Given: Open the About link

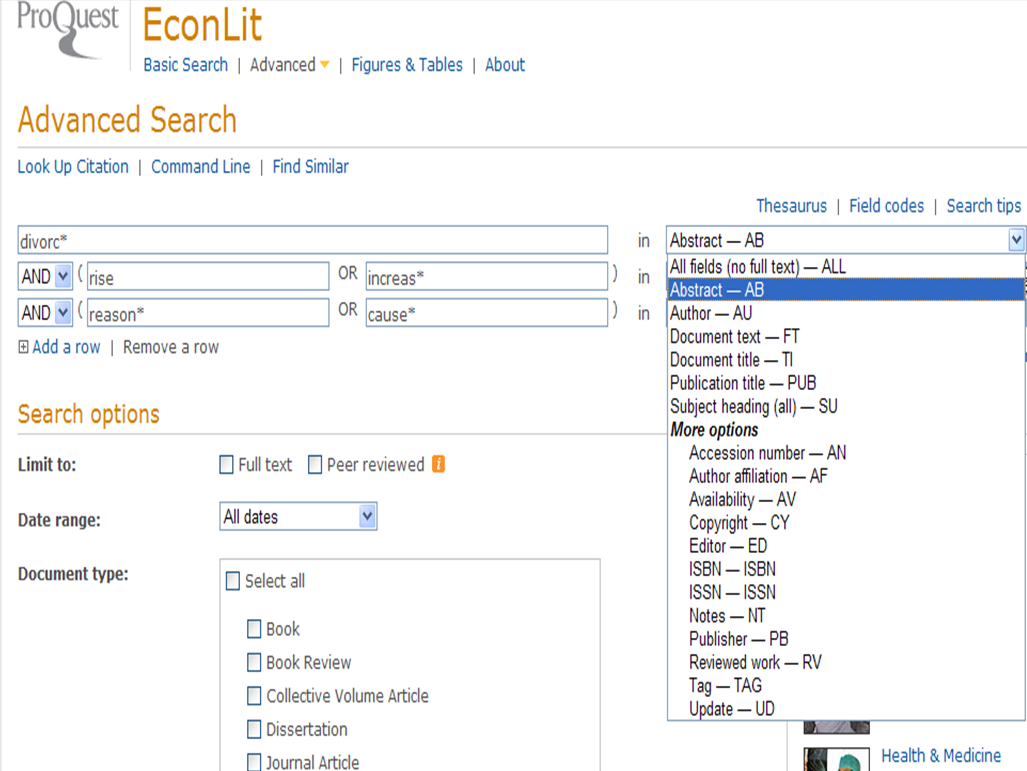Looking at the screenshot, I should (x=505, y=65).
